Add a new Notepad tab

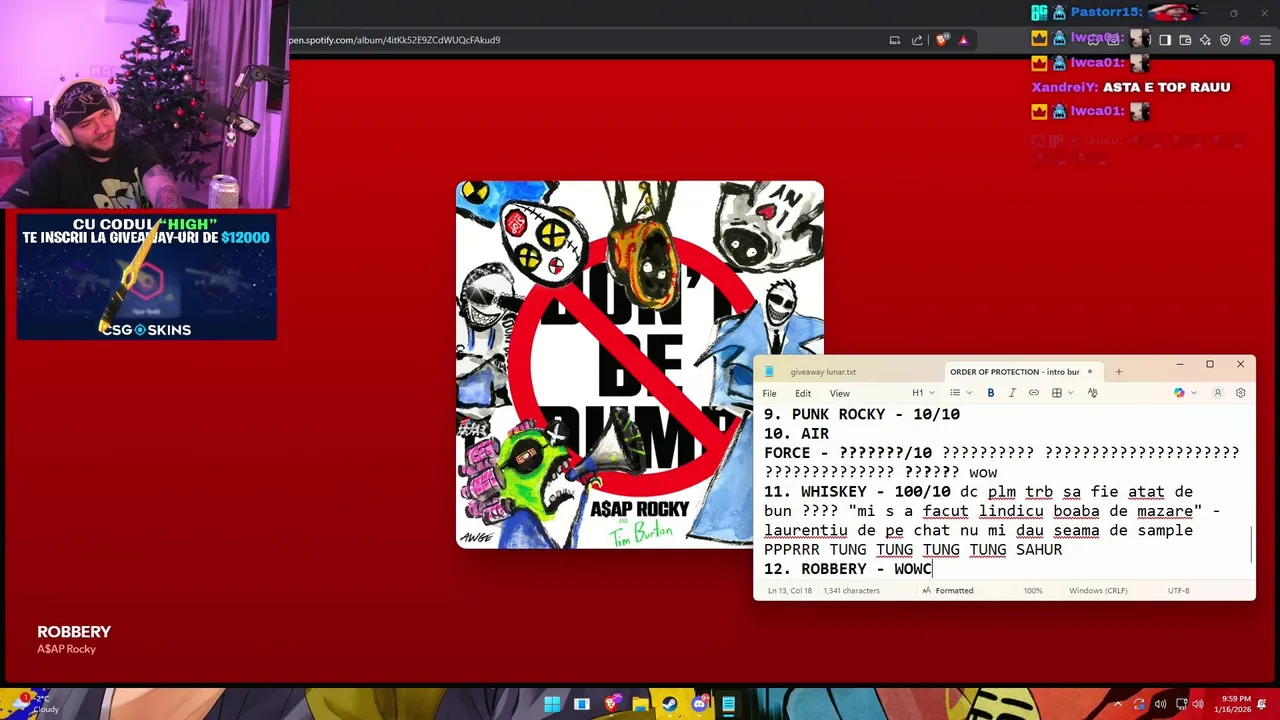pyautogui.click(x=1119, y=372)
